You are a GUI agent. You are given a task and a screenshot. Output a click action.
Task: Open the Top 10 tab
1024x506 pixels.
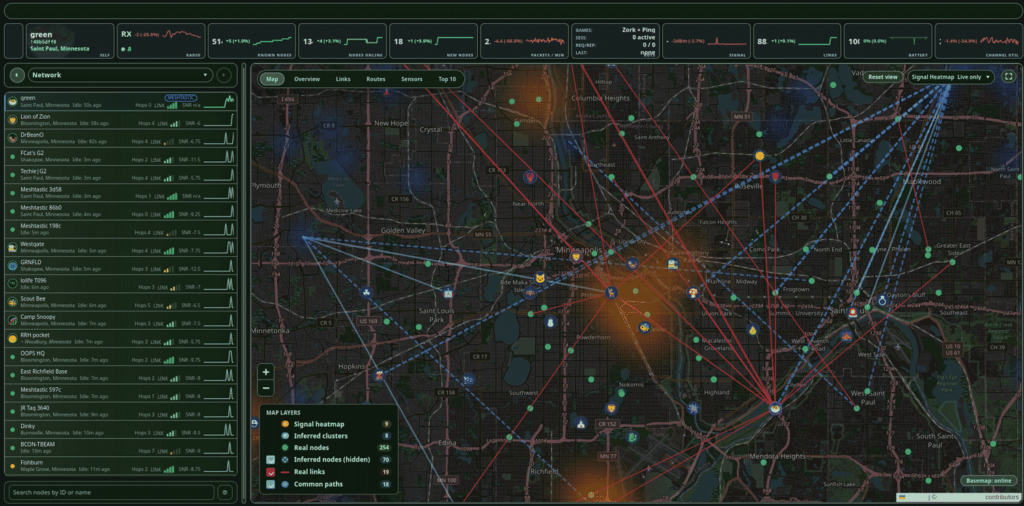(447, 79)
